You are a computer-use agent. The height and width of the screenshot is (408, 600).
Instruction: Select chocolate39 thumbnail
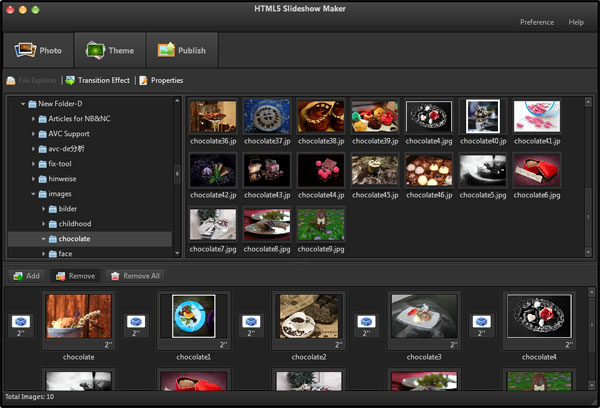(x=375, y=116)
